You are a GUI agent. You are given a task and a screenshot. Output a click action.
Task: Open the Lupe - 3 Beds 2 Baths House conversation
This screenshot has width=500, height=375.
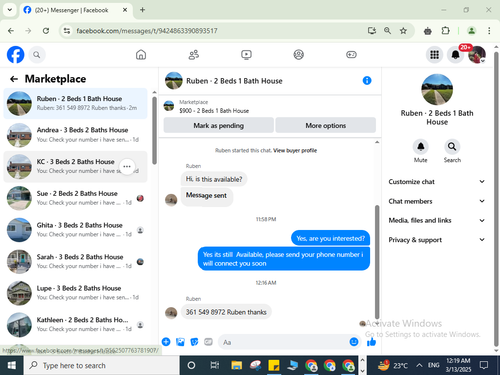[75, 293]
